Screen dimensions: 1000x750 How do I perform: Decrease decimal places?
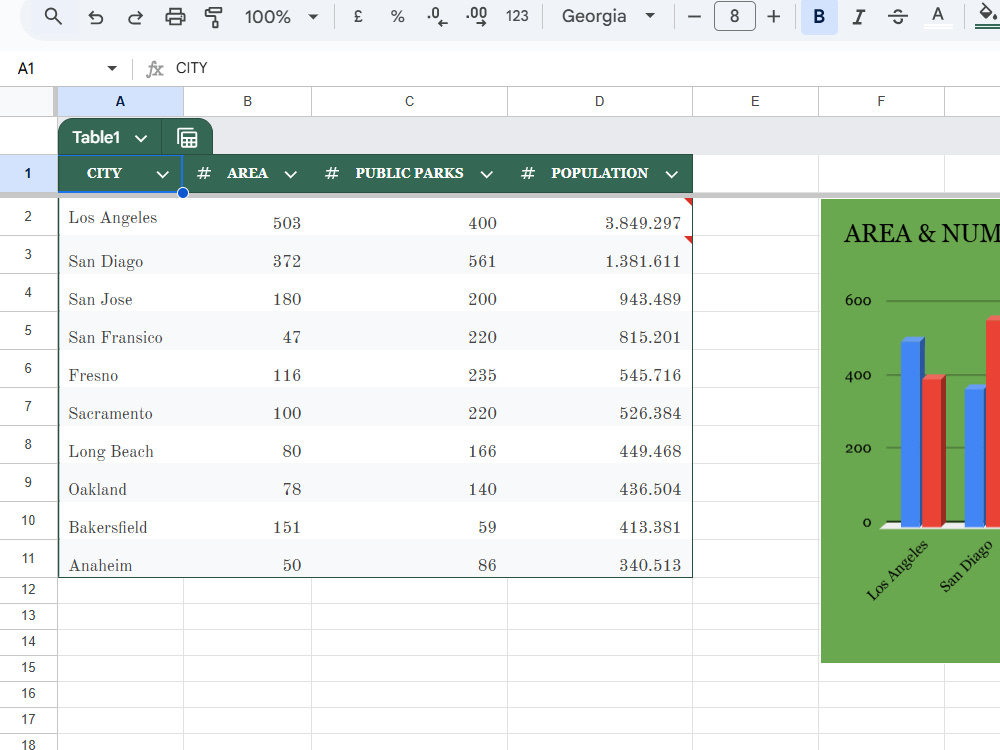tap(437, 17)
